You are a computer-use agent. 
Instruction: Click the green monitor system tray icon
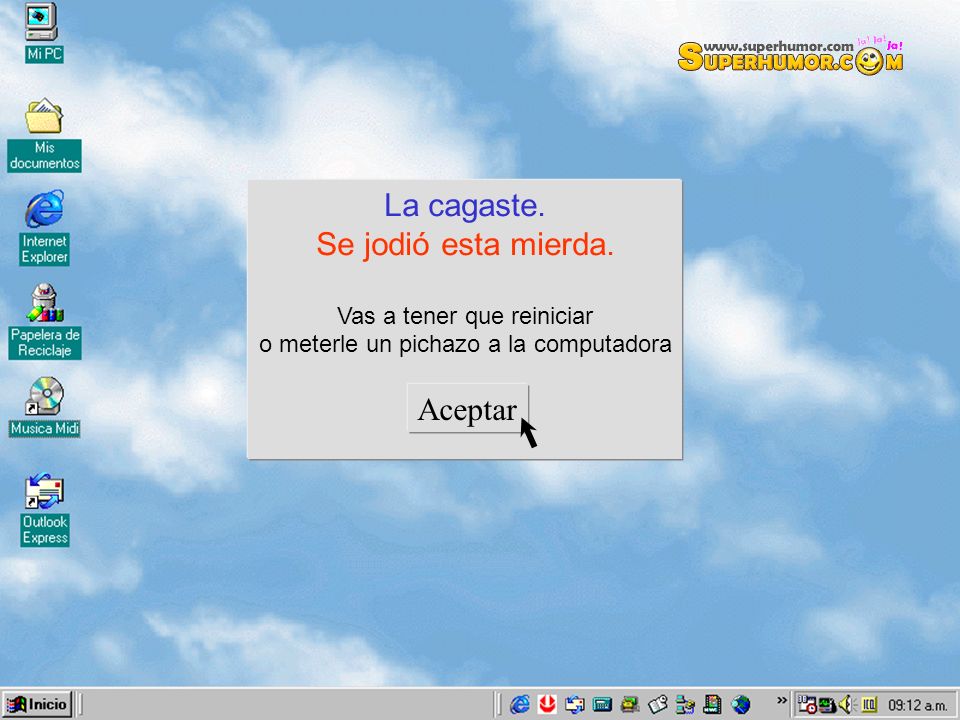pyautogui.click(x=827, y=705)
